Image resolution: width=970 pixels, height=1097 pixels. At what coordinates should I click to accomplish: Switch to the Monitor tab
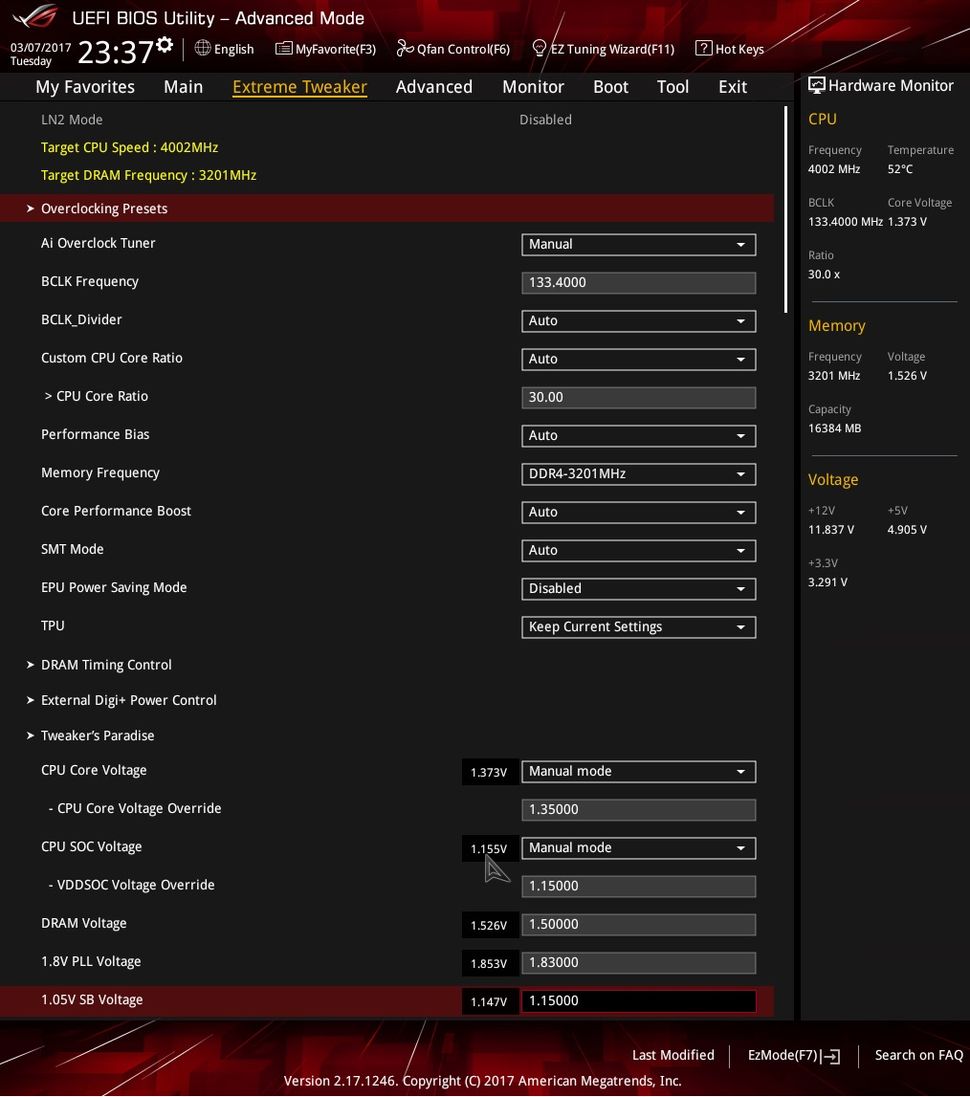click(533, 87)
